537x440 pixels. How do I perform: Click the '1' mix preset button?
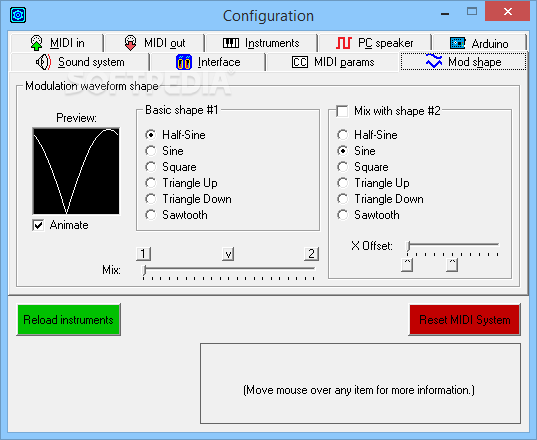[x=143, y=254]
